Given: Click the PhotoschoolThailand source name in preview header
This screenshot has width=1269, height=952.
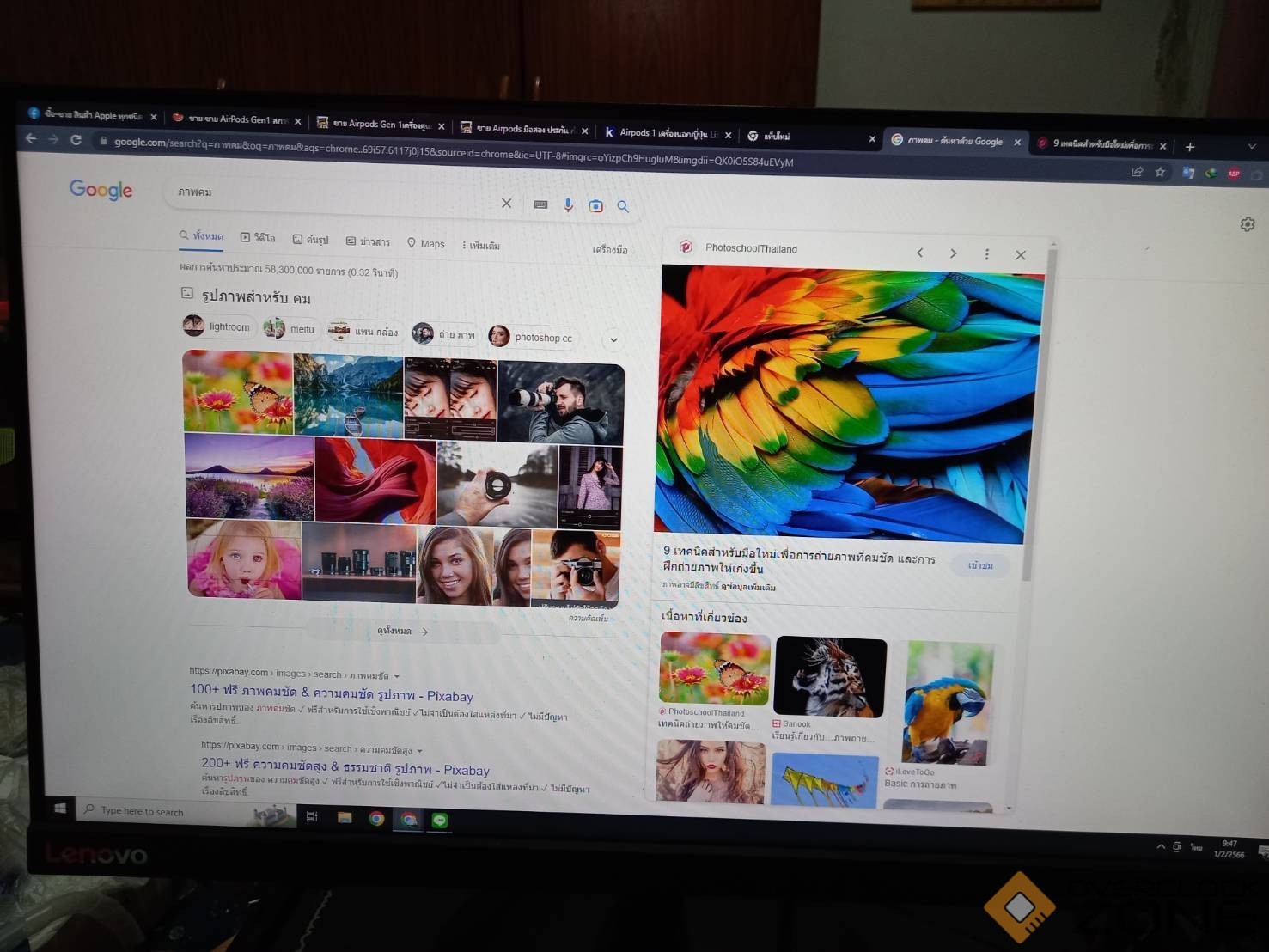Looking at the screenshot, I should (x=751, y=248).
